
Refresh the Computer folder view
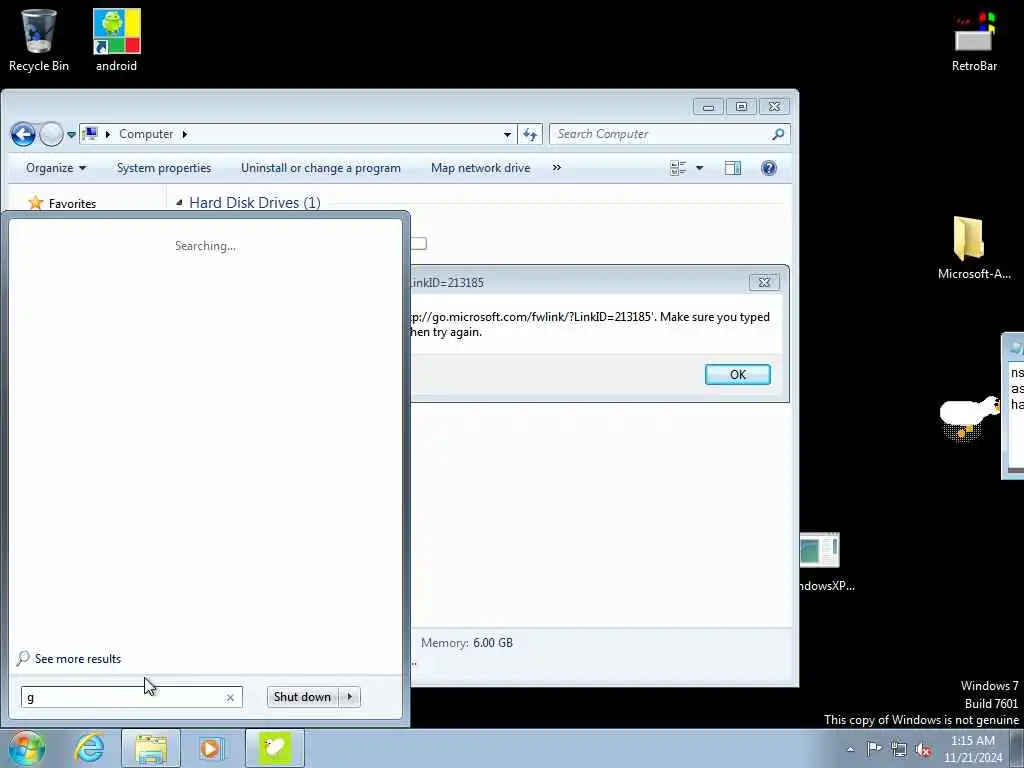[x=530, y=135]
